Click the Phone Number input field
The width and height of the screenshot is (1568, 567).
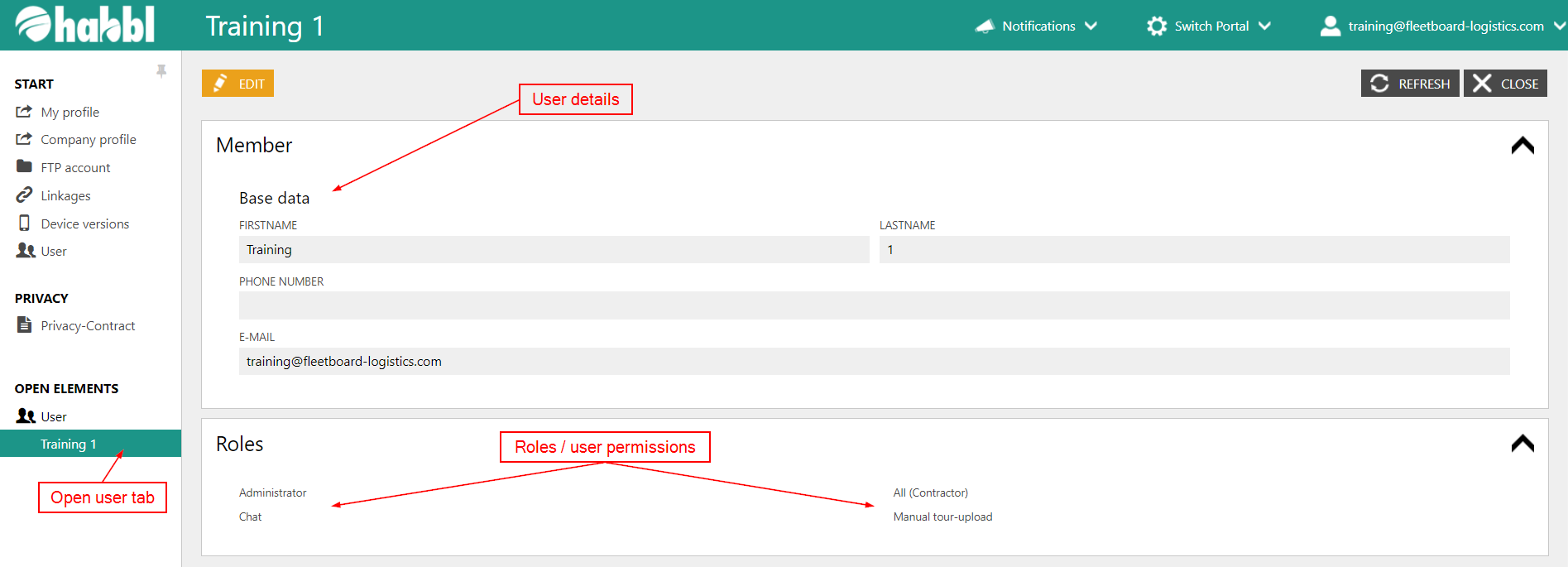[874, 305]
